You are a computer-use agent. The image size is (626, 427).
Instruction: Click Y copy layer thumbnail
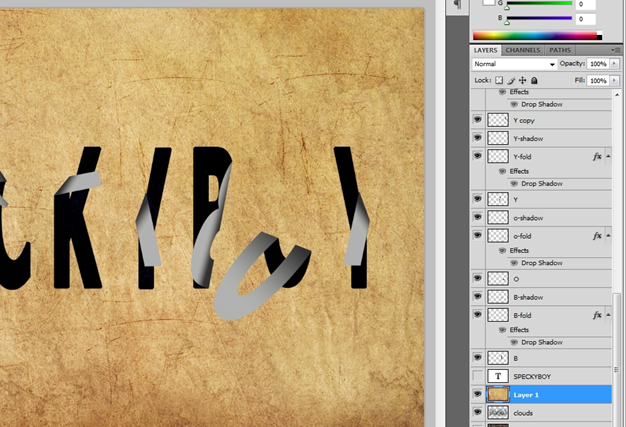pos(498,120)
